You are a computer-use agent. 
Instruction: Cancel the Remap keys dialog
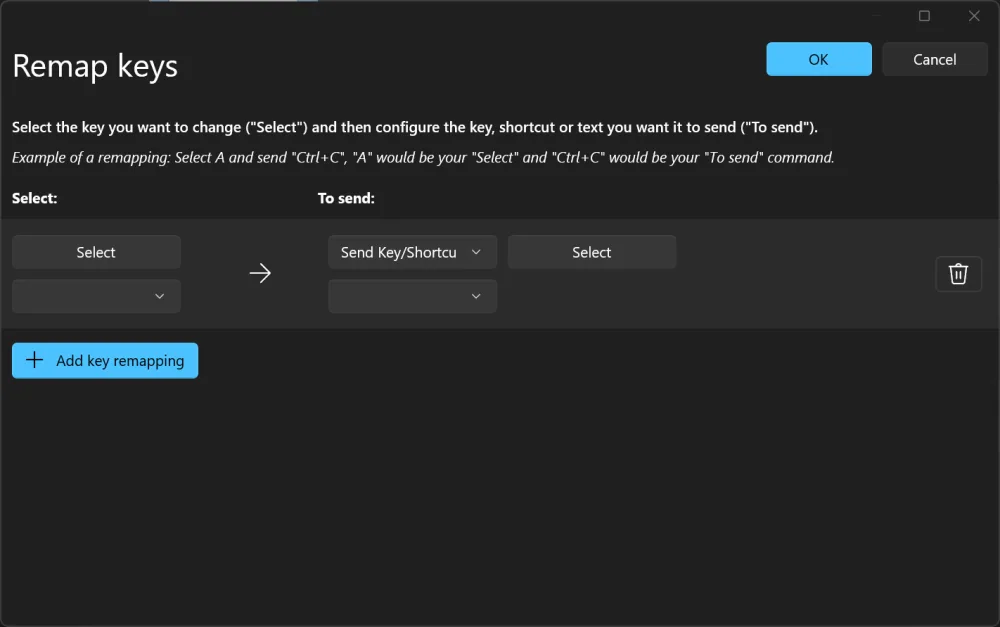coord(934,59)
